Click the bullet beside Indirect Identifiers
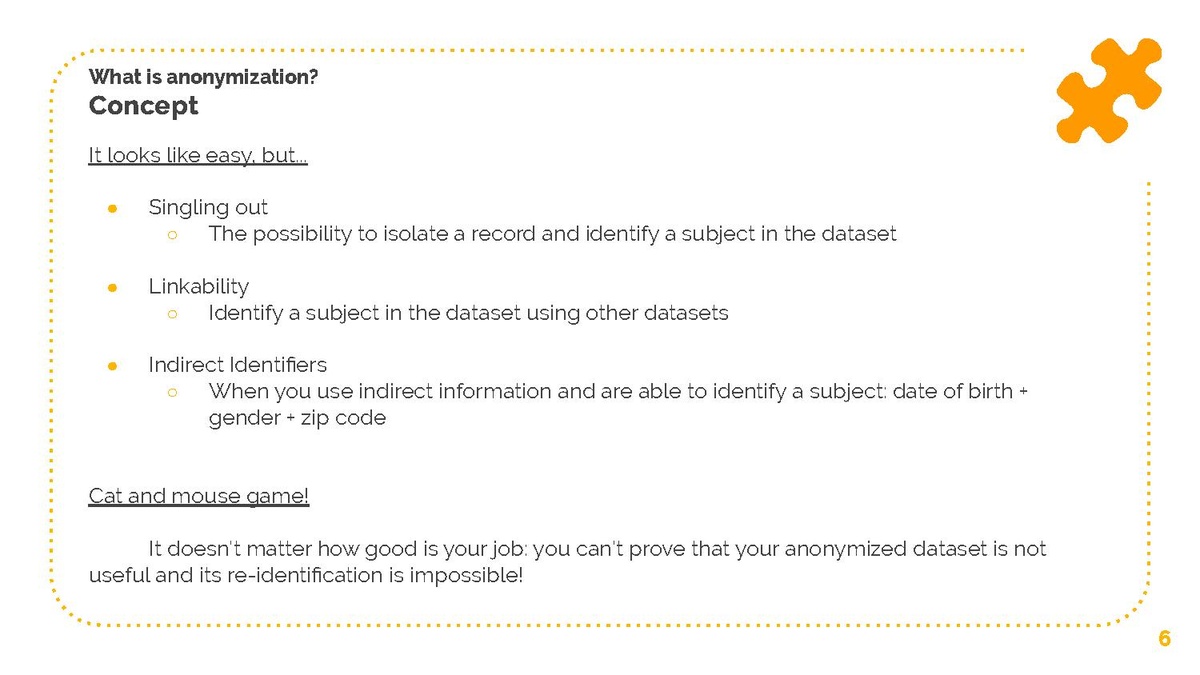This screenshot has height=675, width=1200. tap(113, 365)
